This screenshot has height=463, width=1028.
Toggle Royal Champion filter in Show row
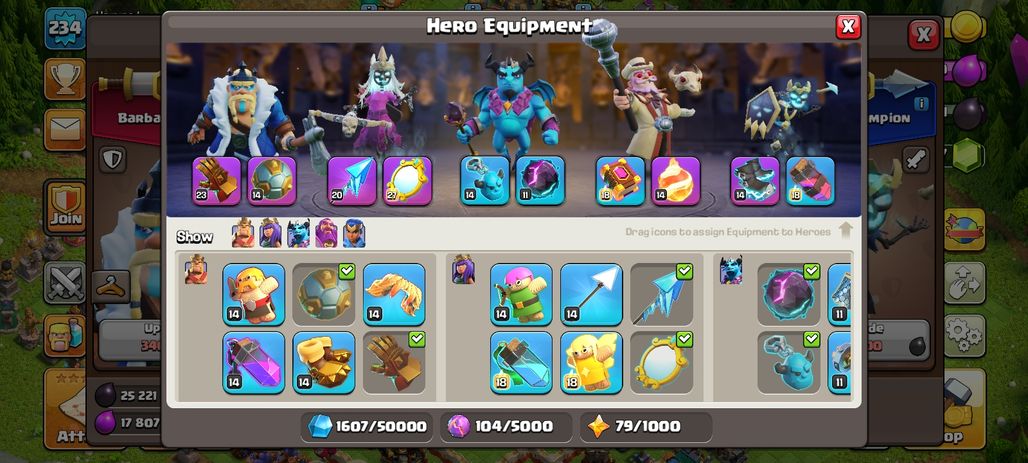coord(354,233)
